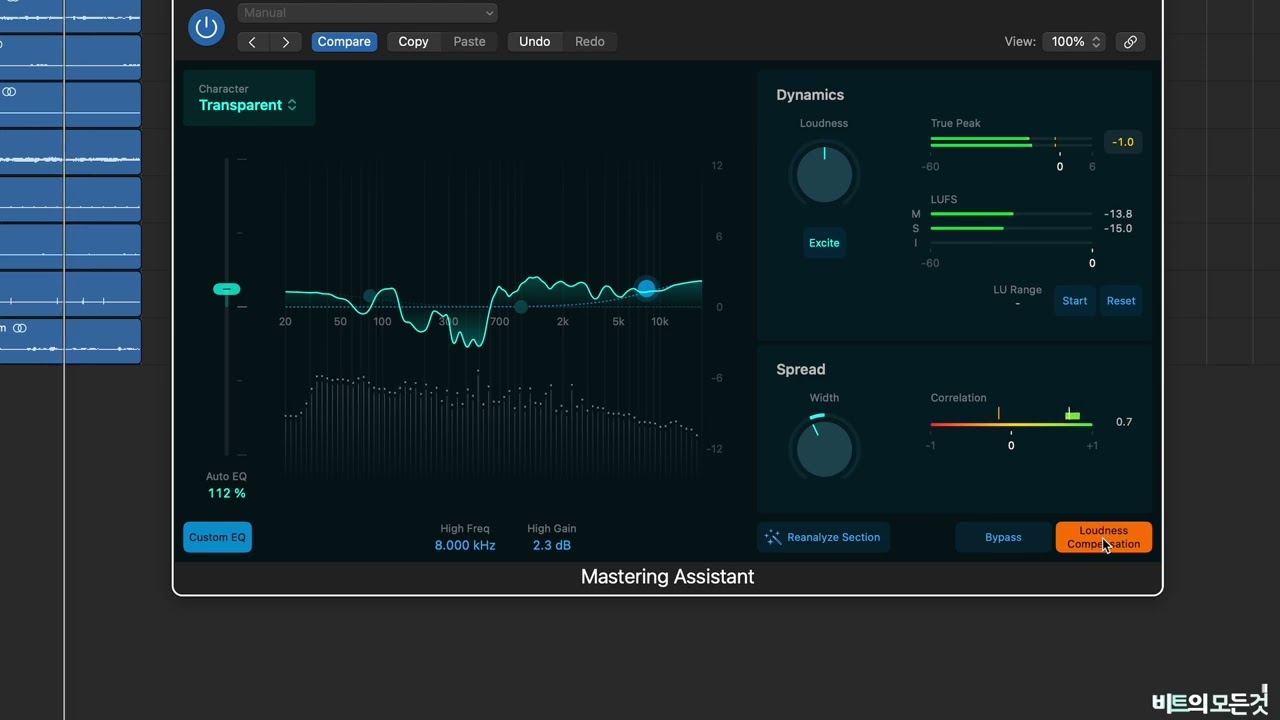
Task: Select the EQ node near 700 Hz
Action: tap(521, 307)
